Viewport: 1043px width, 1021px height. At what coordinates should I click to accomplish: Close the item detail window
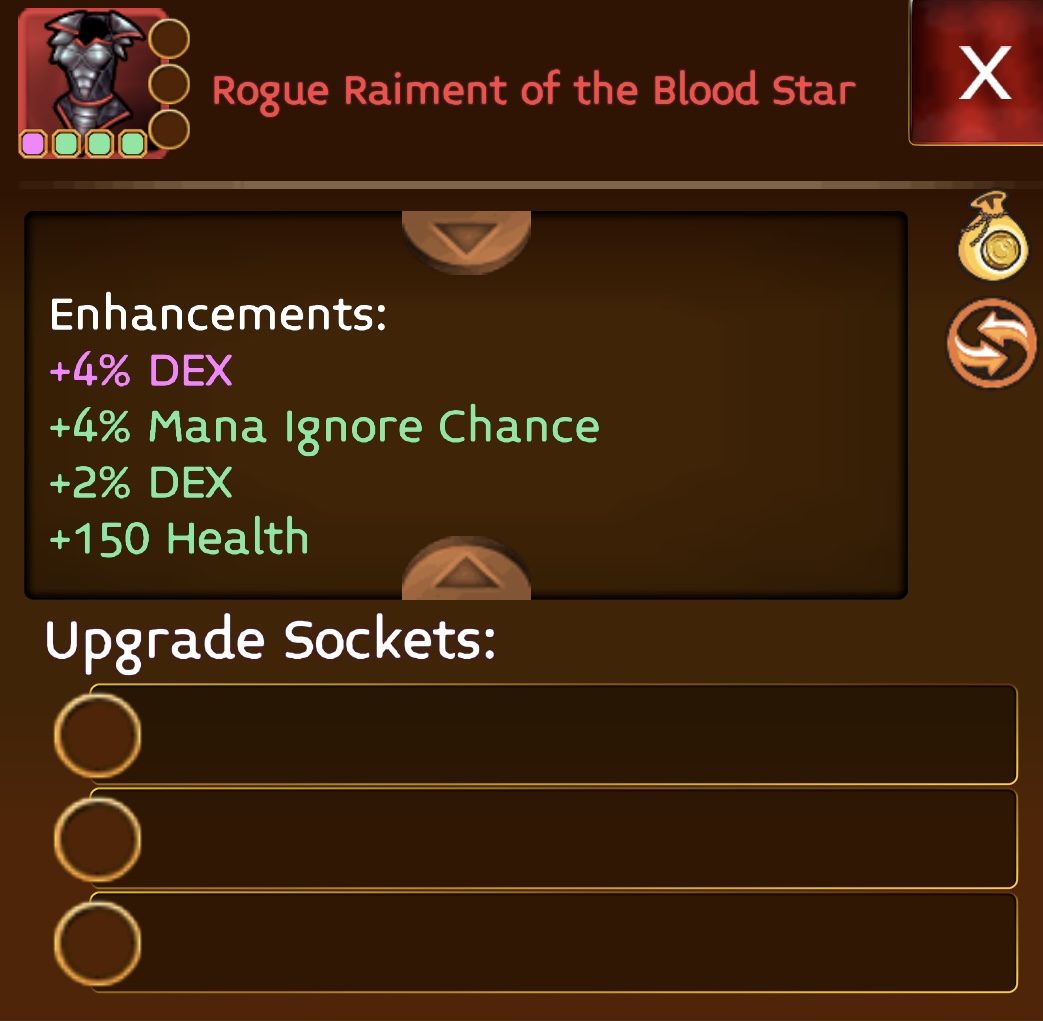976,72
